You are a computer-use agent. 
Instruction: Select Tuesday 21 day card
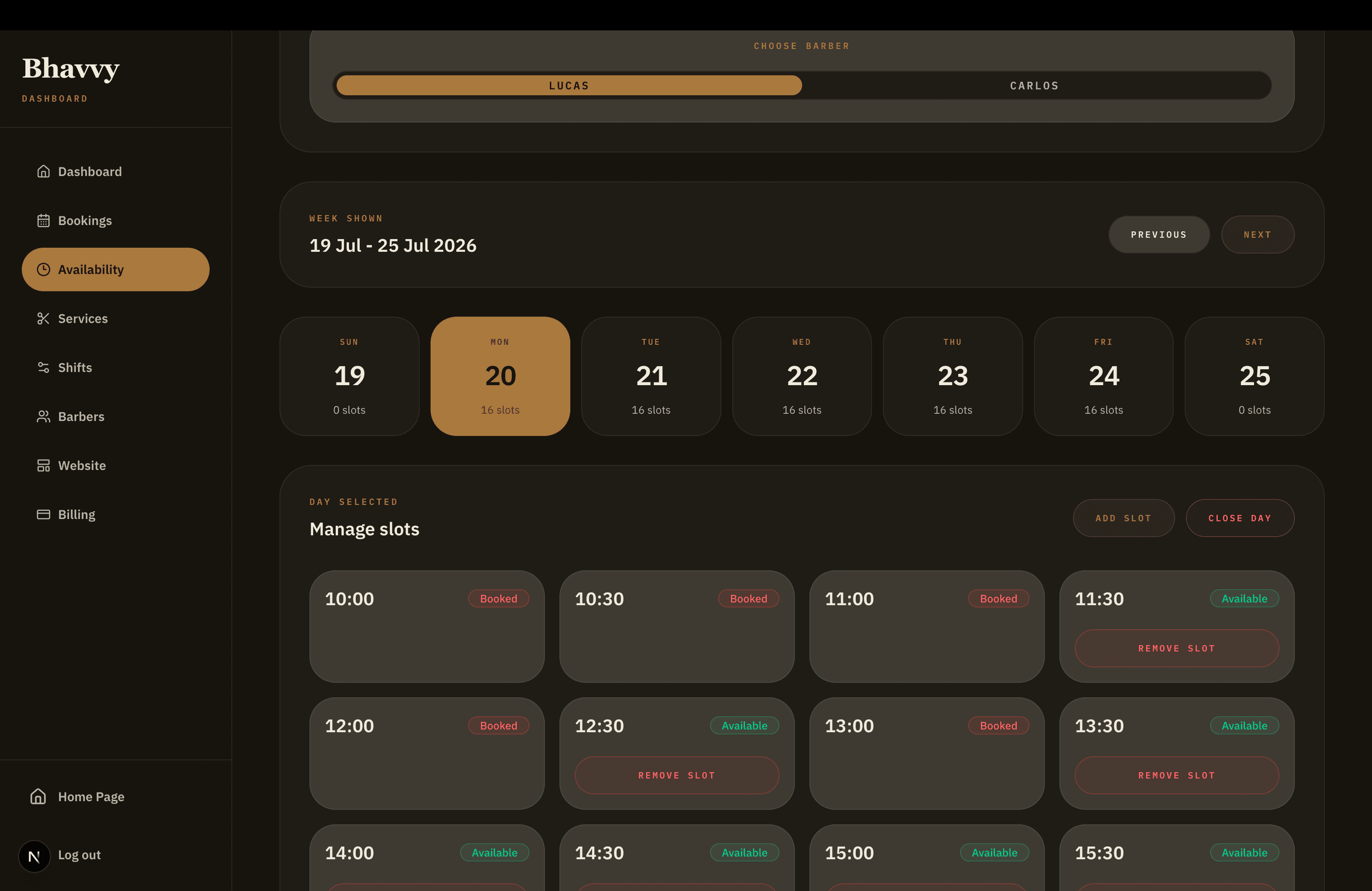651,377
